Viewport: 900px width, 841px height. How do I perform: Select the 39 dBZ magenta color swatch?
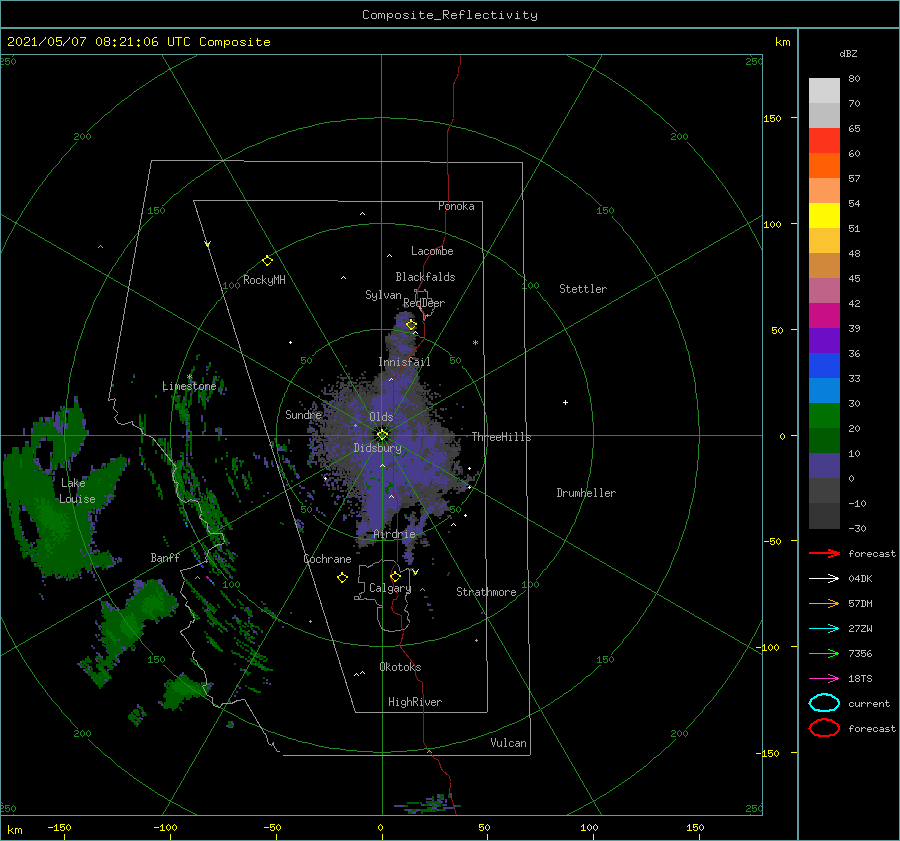click(824, 316)
